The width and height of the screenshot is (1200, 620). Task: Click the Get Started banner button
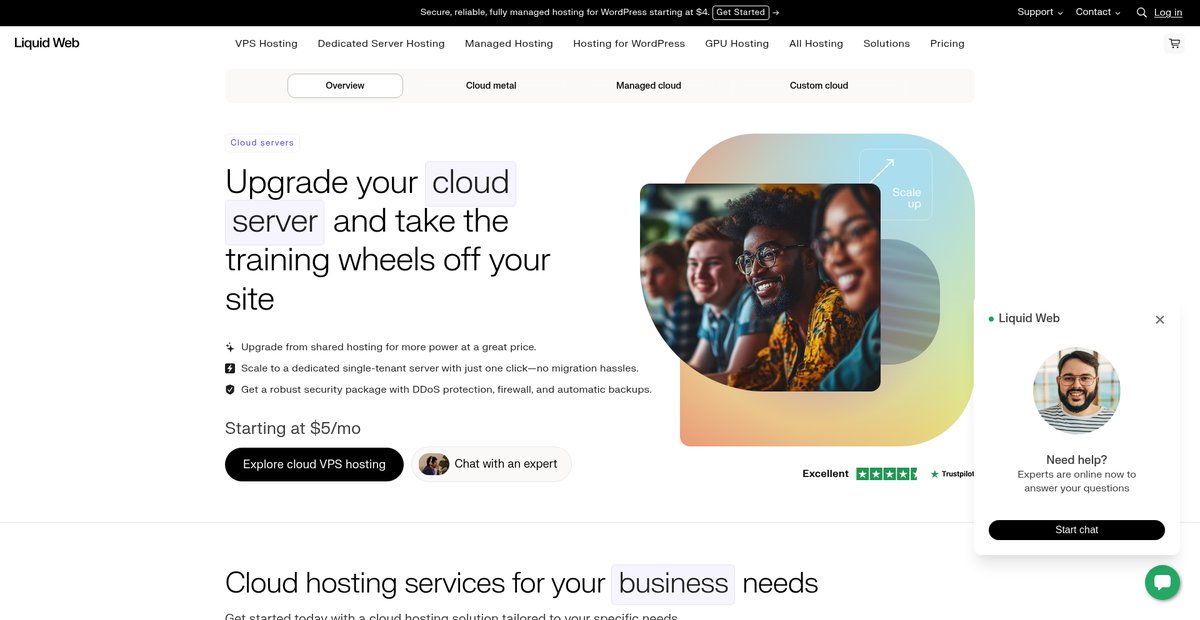[741, 12]
